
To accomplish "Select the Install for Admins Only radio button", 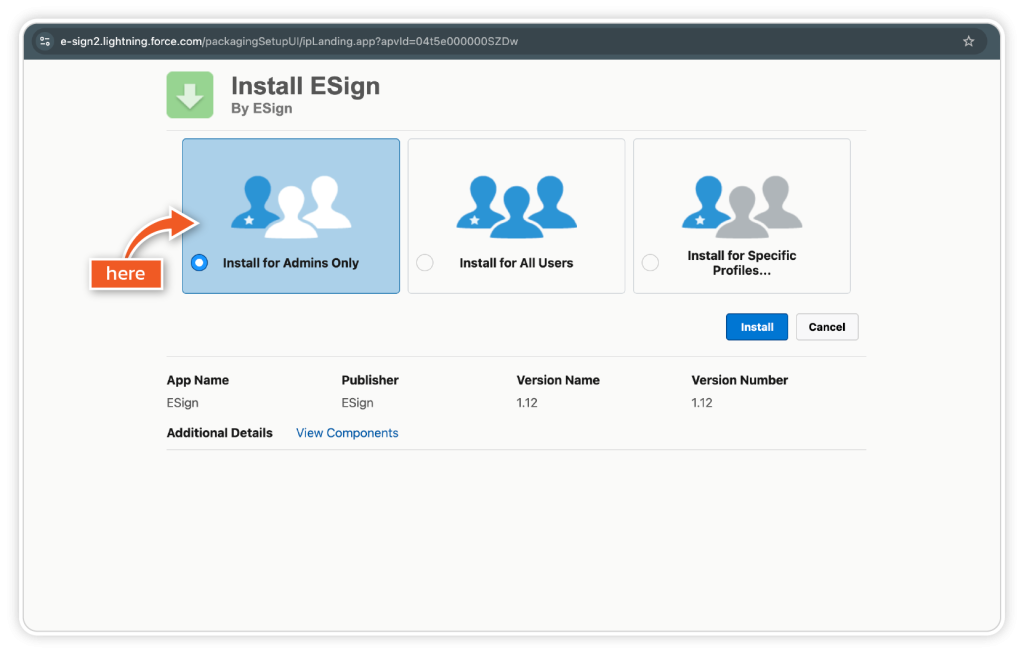I will coord(199,263).
